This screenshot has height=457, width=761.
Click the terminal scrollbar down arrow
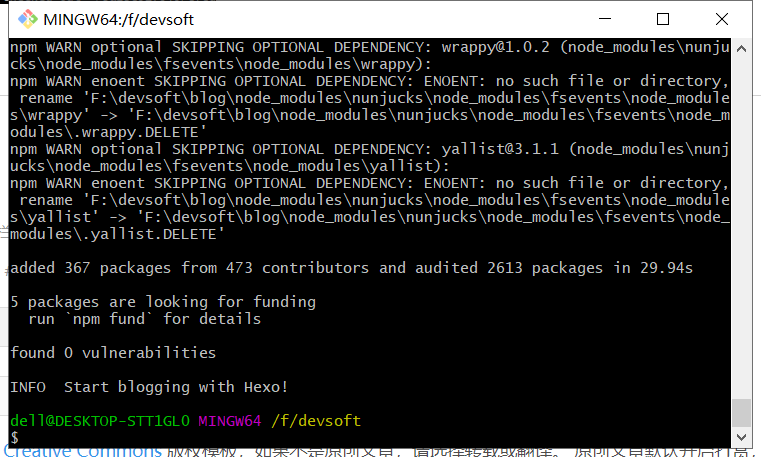741,437
